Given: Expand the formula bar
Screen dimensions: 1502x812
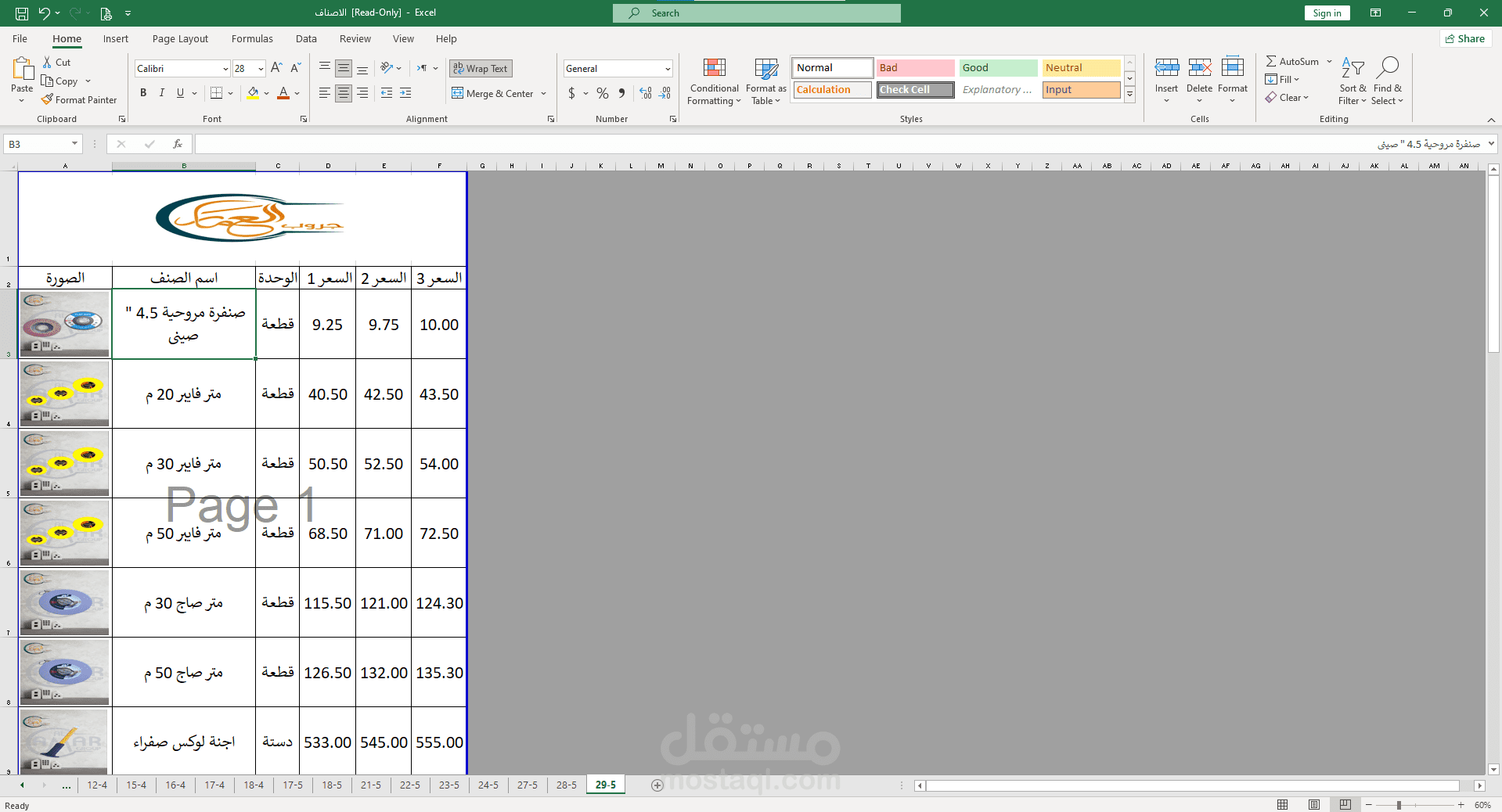Looking at the screenshot, I should (x=1491, y=144).
